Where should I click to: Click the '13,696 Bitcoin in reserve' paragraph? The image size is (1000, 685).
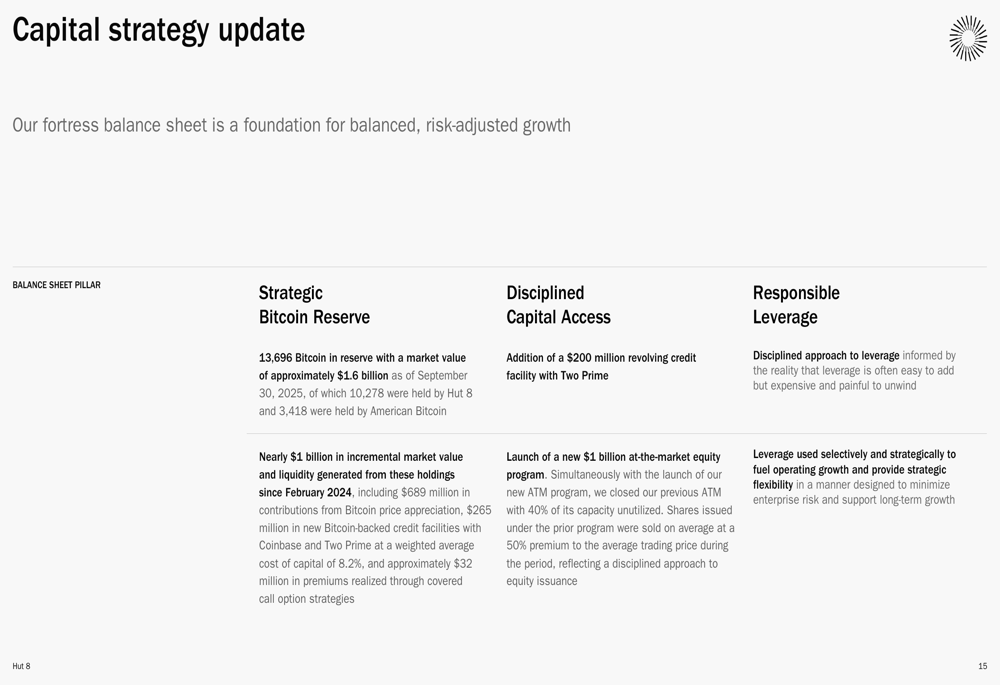point(365,384)
